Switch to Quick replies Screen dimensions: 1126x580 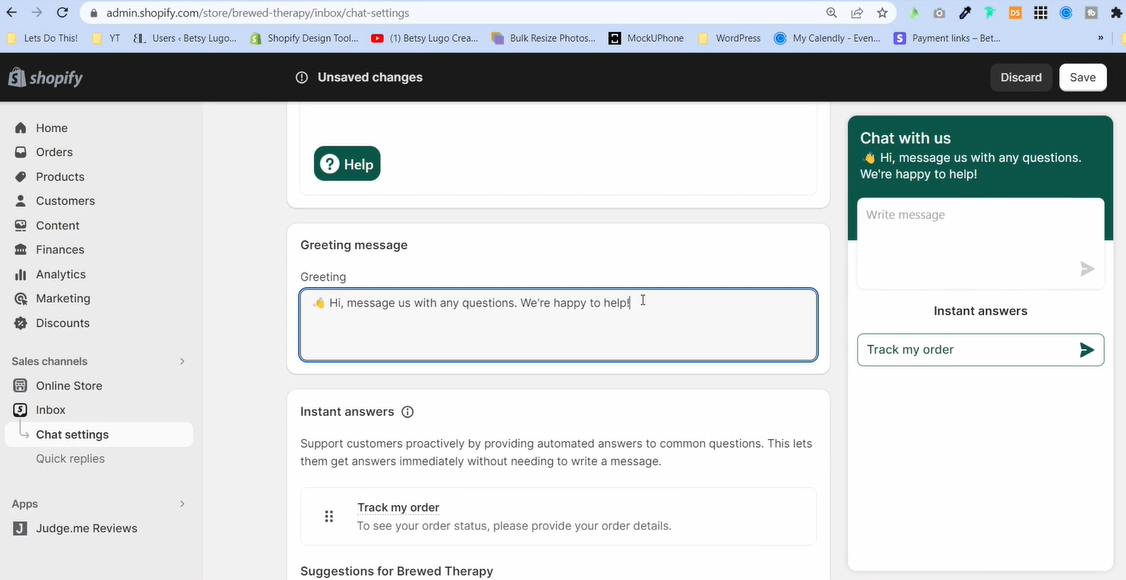tap(71, 458)
